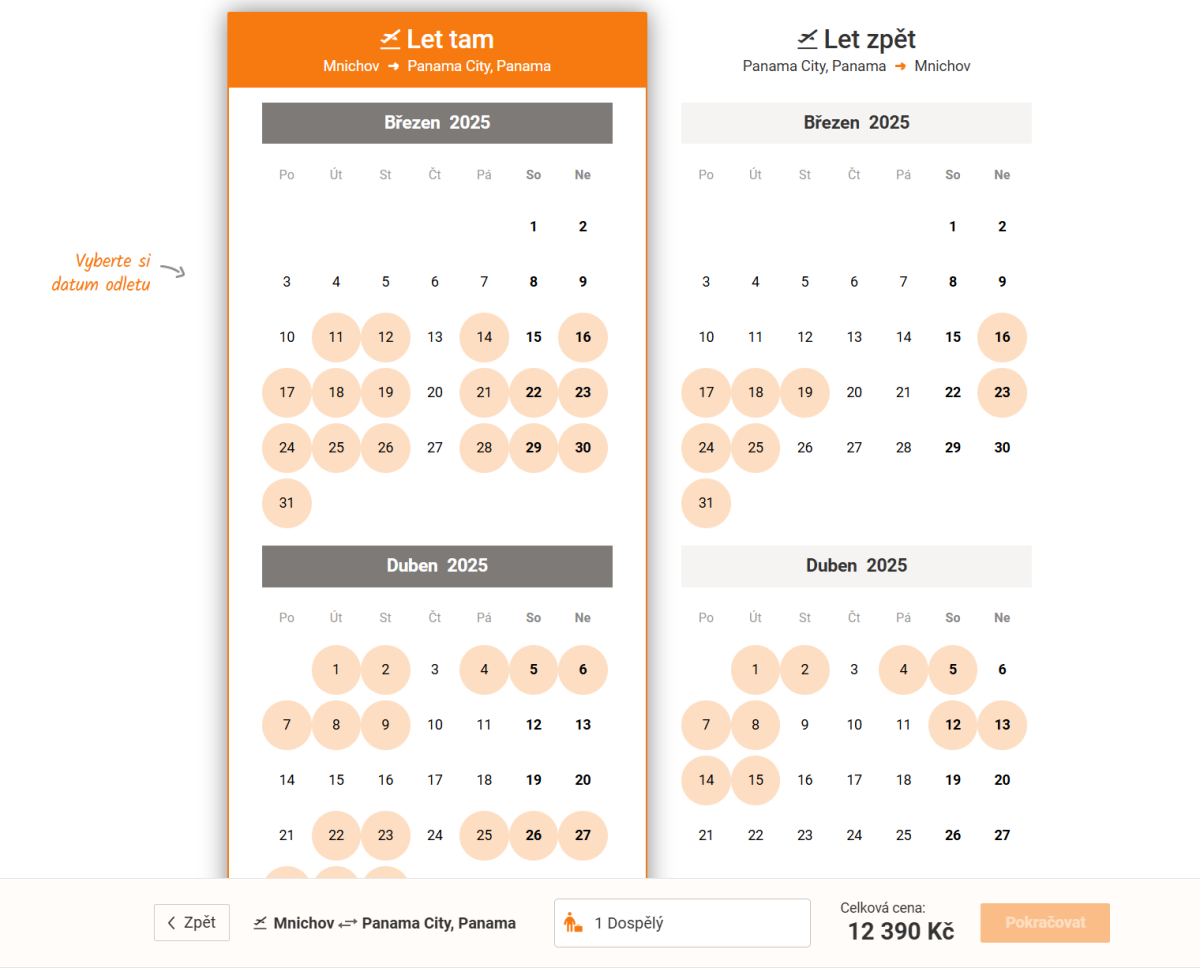Click the orange arrow in the return route subtitle
This screenshot has width=1200, height=968.
pos(900,66)
